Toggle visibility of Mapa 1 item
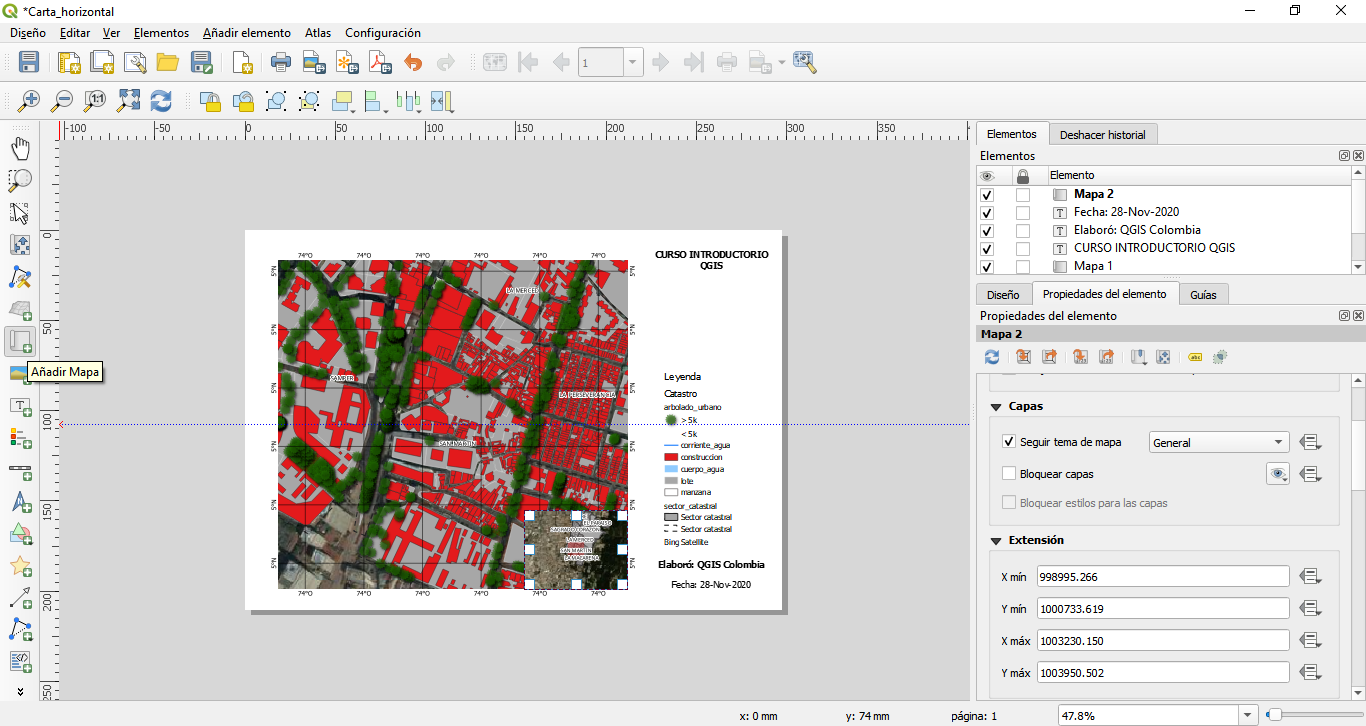 pyautogui.click(x=988, y=267)
